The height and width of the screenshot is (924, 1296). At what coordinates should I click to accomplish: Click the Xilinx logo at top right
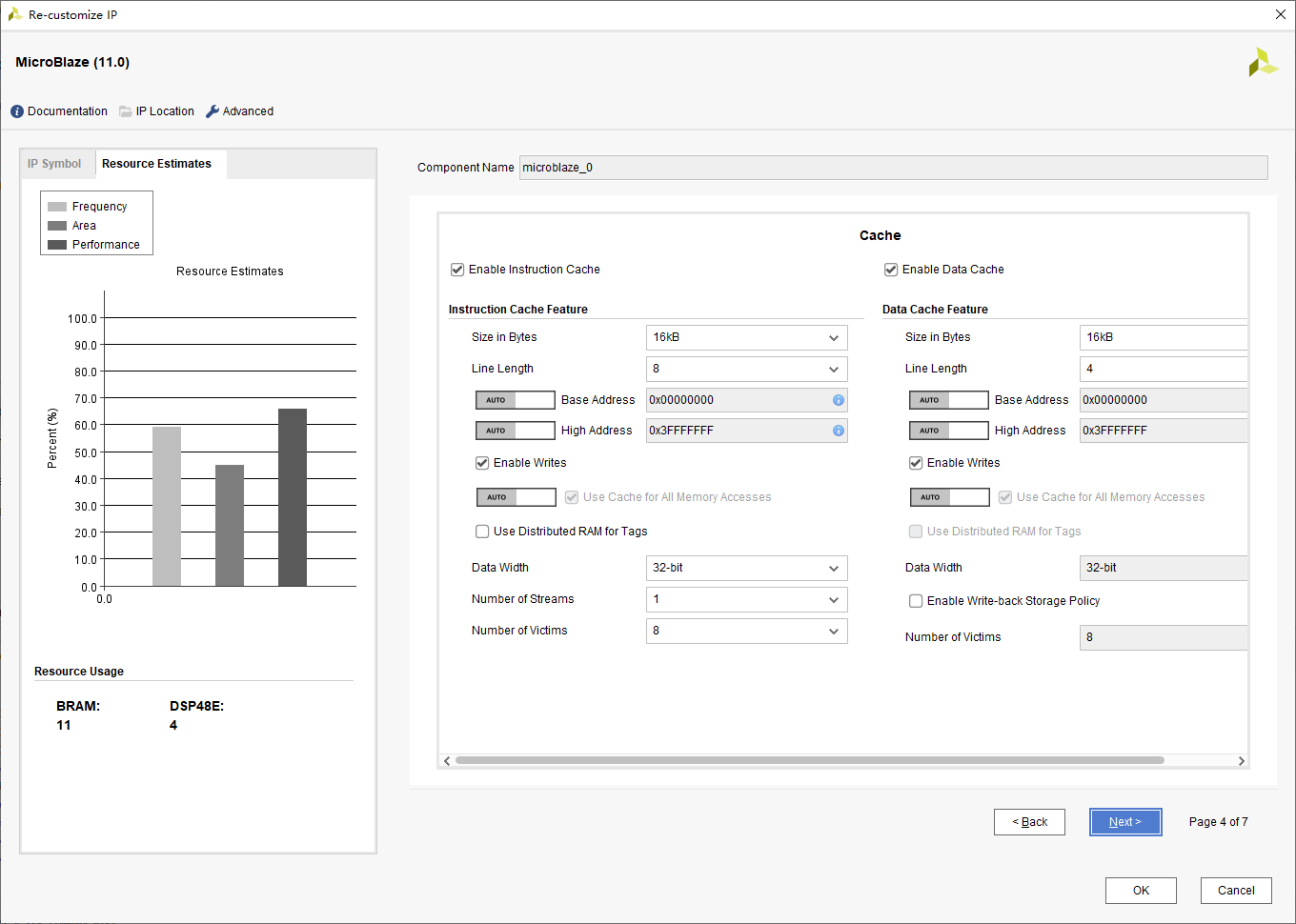[x=1263, y=62]
